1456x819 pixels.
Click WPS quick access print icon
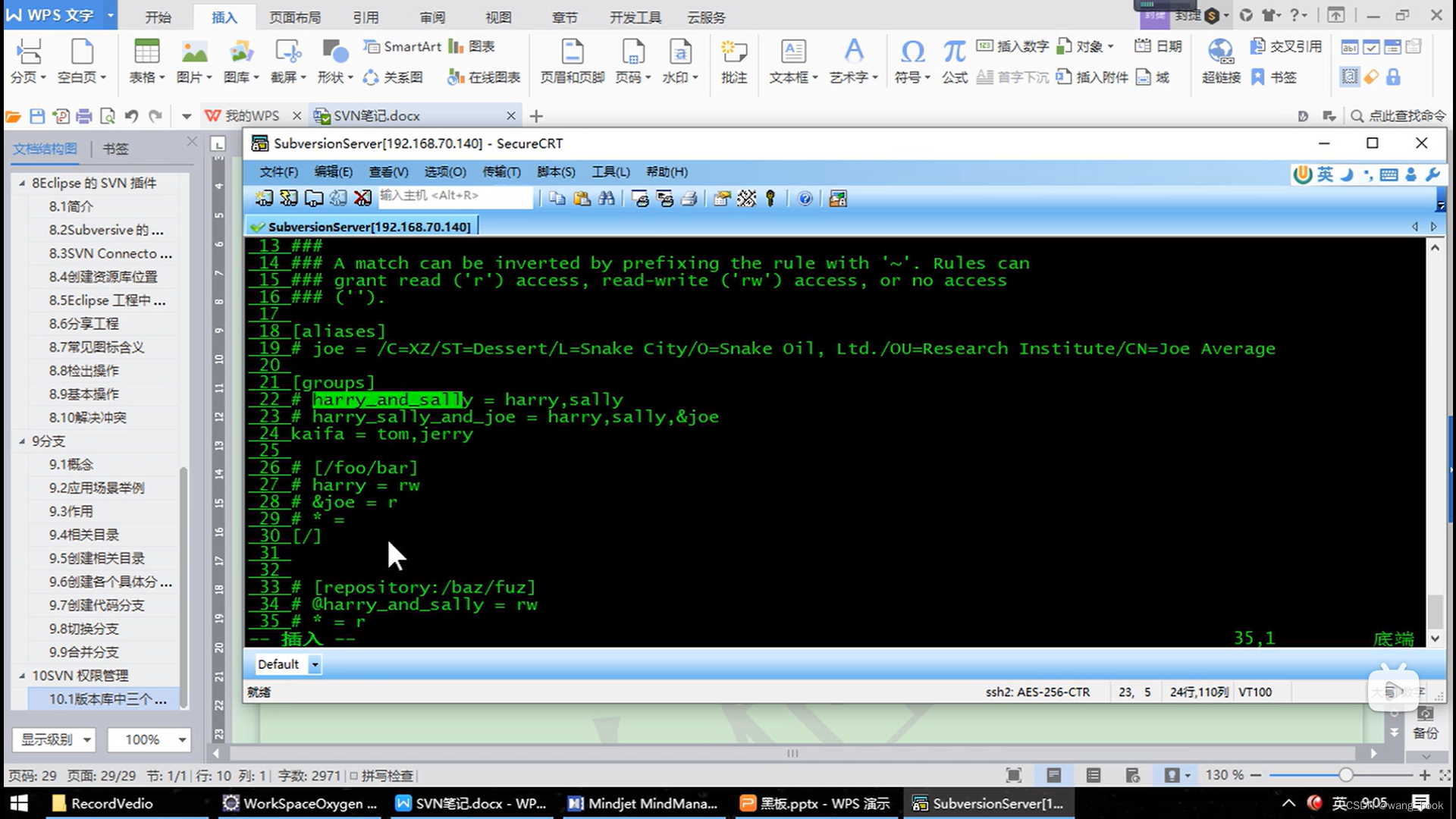84,116
